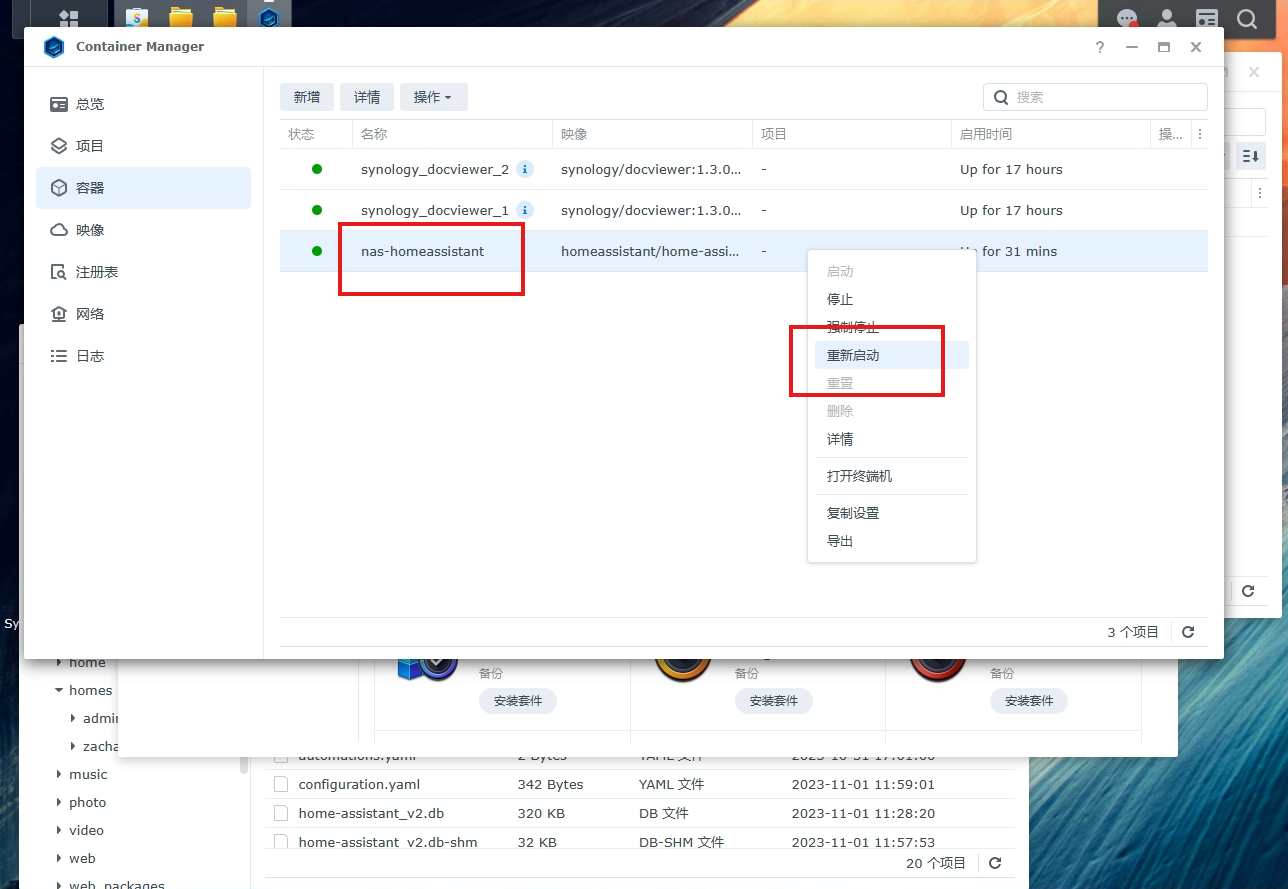
Task: Open column options menu in container table header
Action: 1200,134
